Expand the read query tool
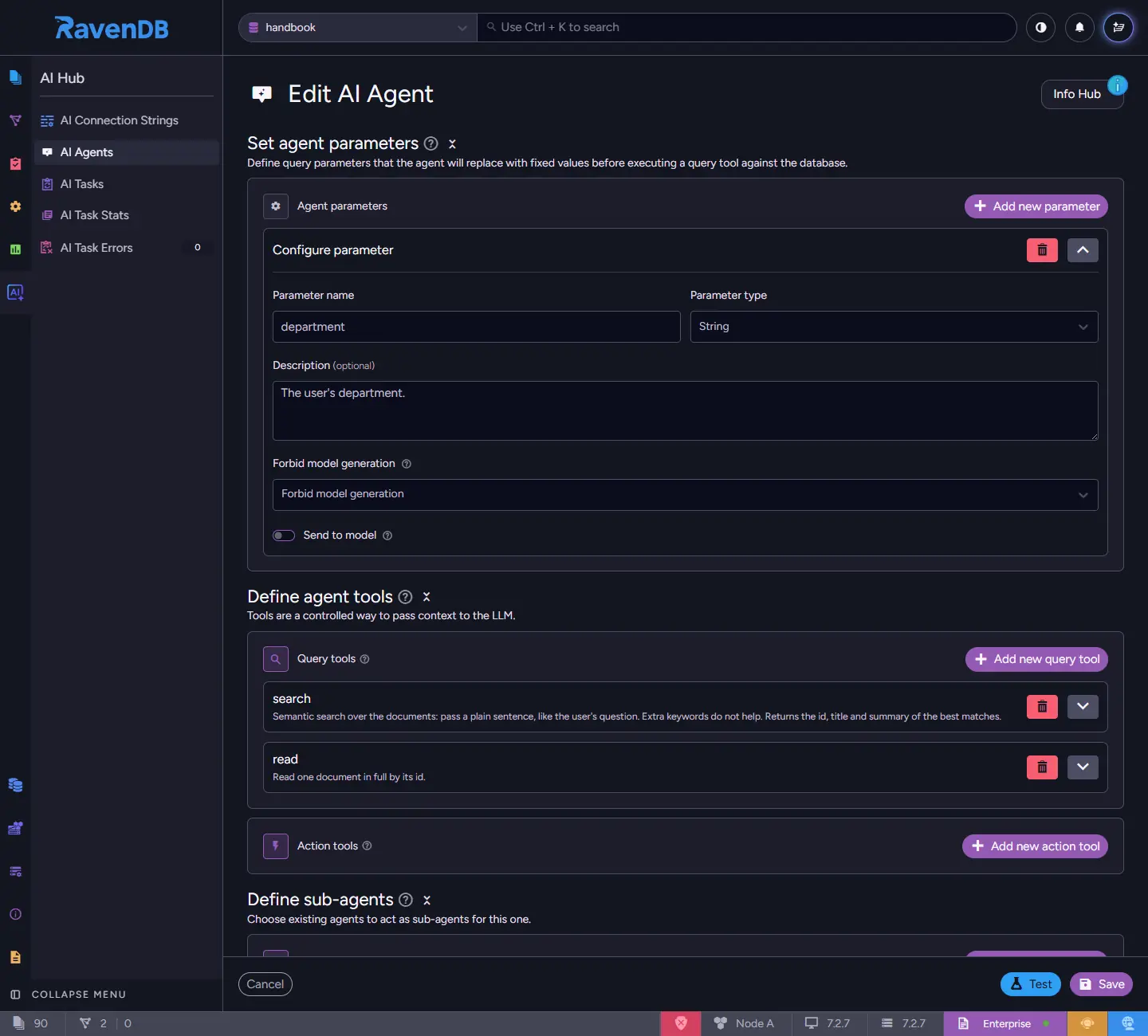The width and height of the screenshot is (1148, 1036). click(x=1083, y=767)
